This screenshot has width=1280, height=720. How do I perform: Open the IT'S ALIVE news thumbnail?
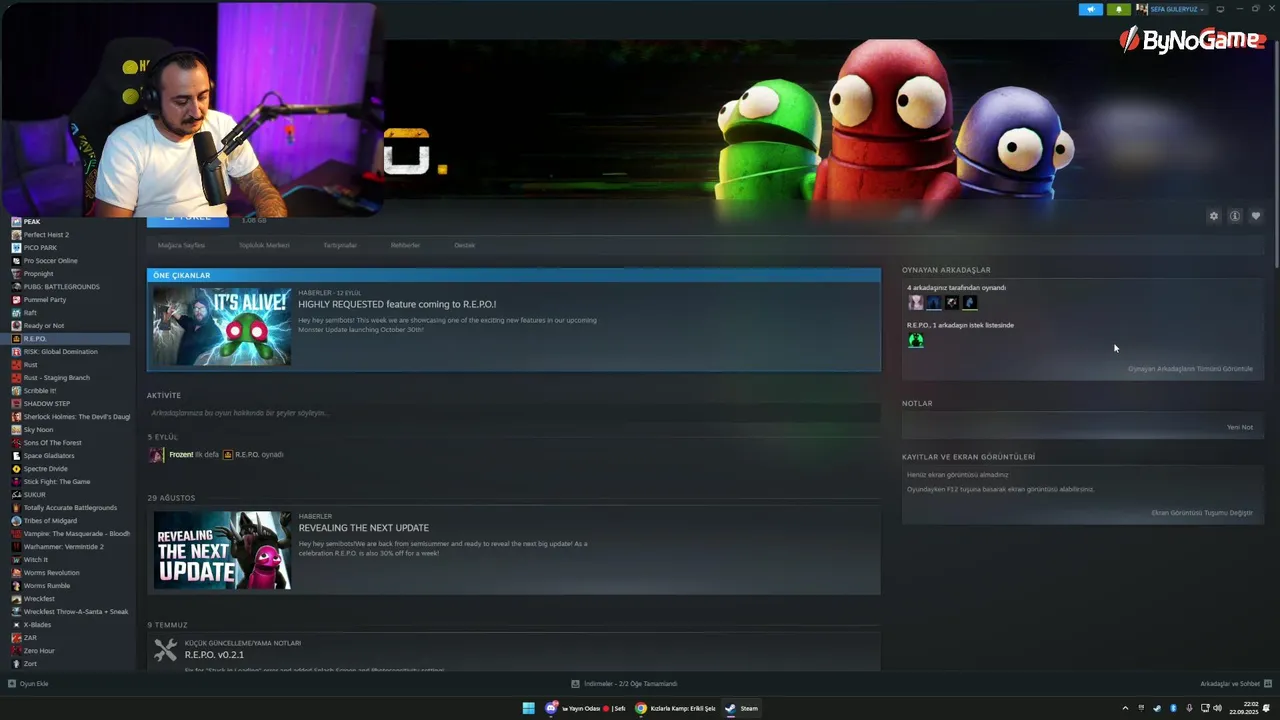tap(222, 327)
